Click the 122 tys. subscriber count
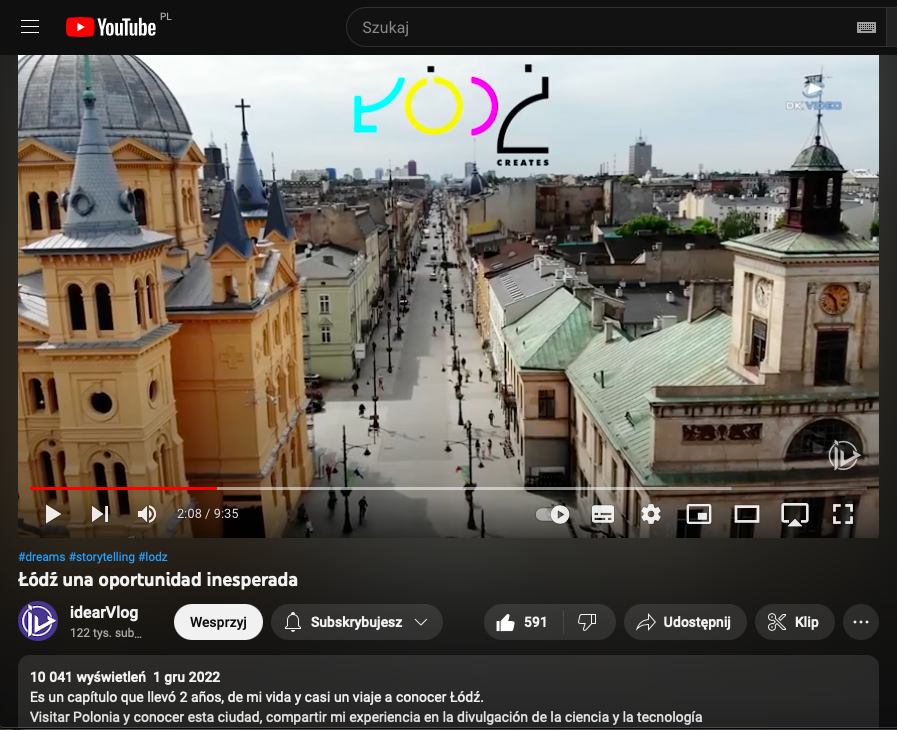This screenshot has width=897, height=730. [106, 633]
